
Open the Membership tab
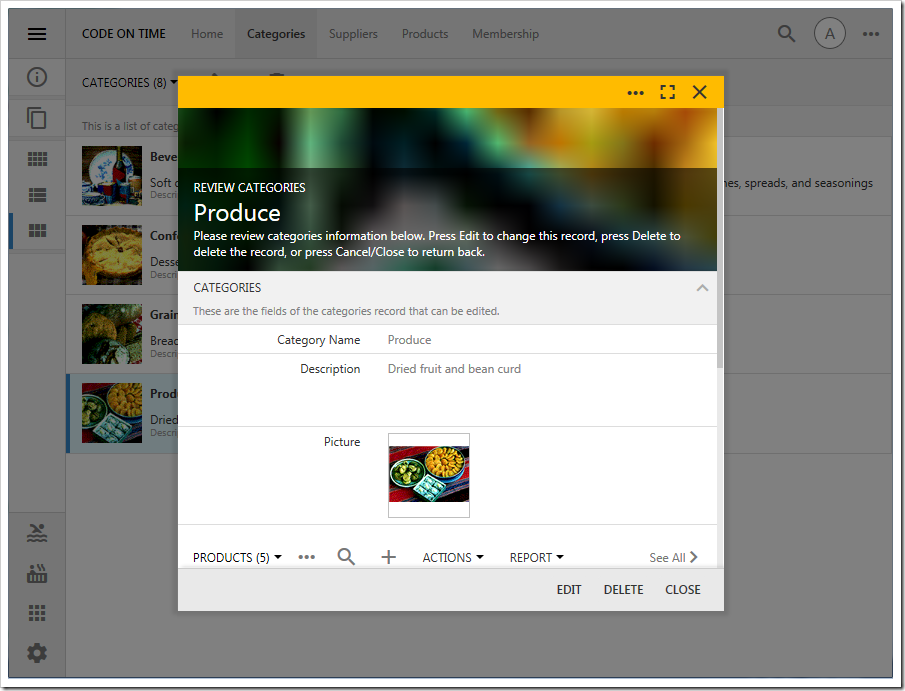coord(505,34)
